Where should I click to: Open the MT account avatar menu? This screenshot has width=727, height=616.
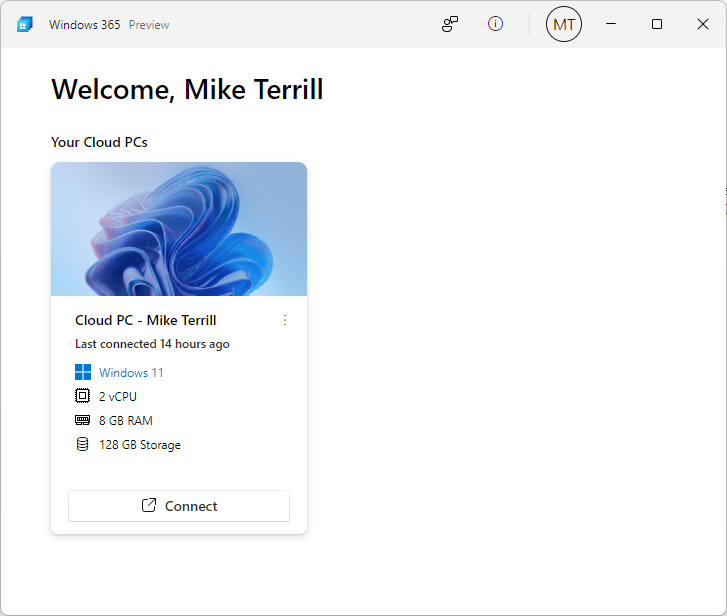[x=563, y=24]
